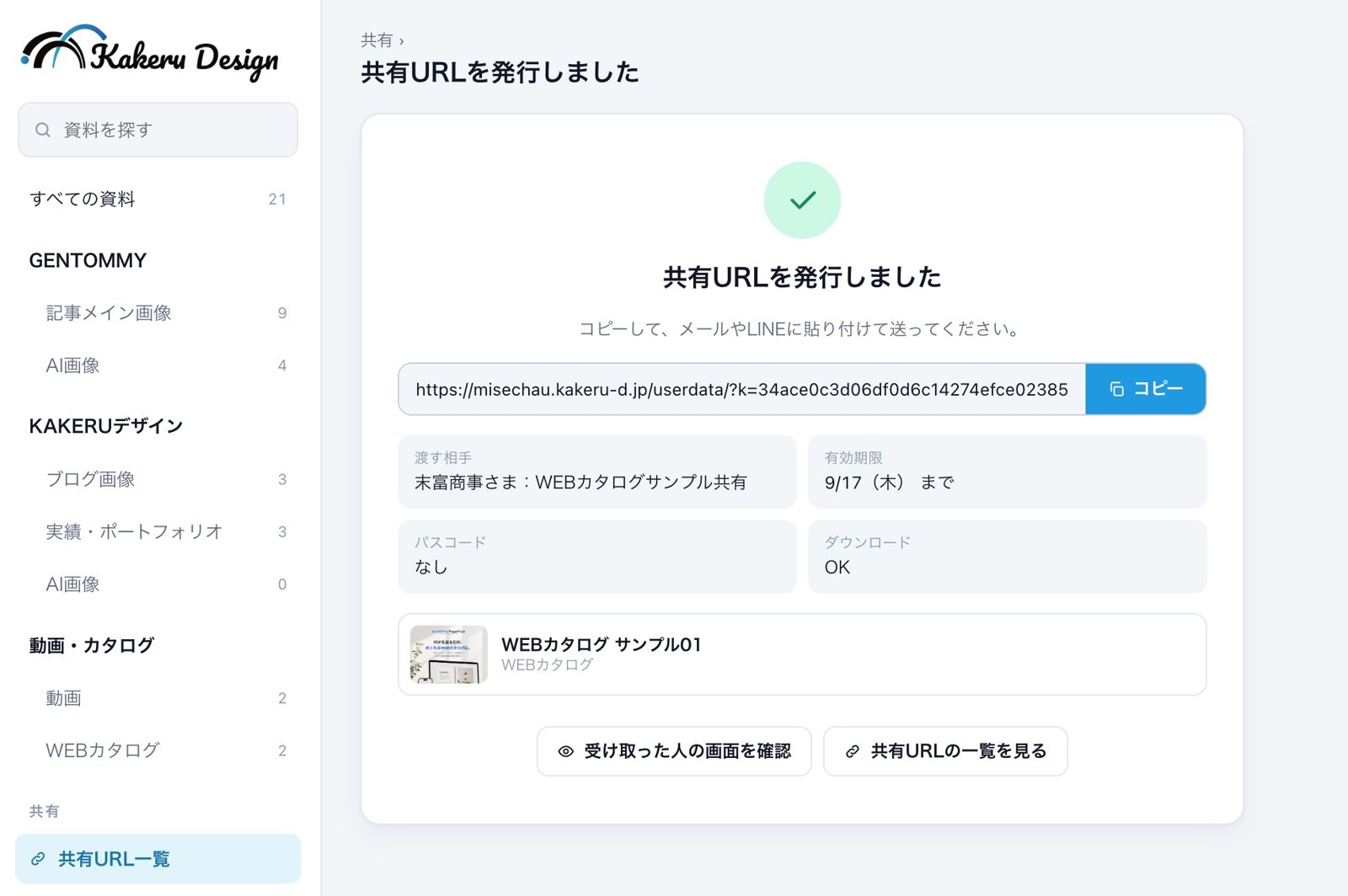Click the instruction text コピーして、メールやLINEに貼り付けて送ってください。
Image resolution: width=1348 pixels, height=896 pixels.
[x=800, y=328]
